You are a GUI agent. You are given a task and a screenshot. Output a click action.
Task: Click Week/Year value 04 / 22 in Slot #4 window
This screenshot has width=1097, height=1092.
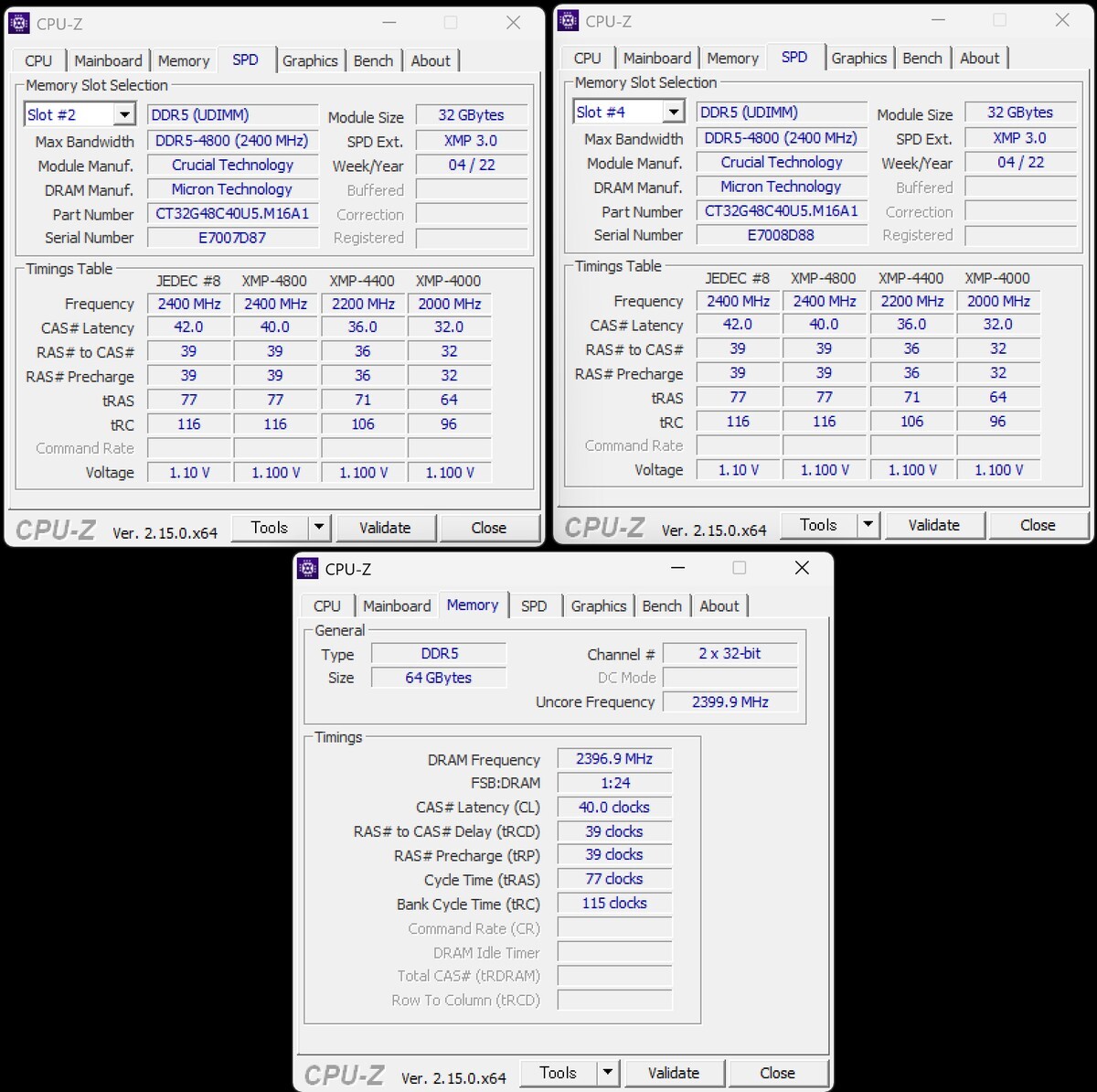pyautogui.click(x=1020, y=162)
